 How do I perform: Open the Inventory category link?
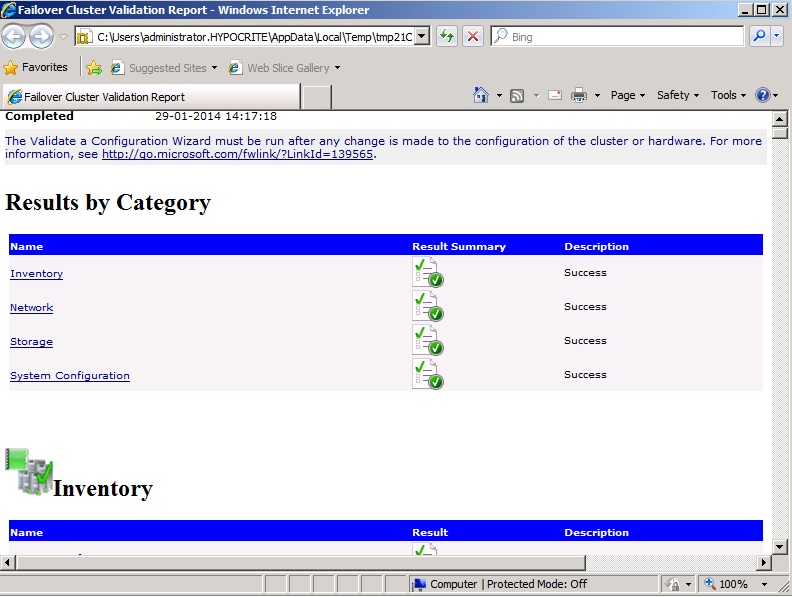36,273
